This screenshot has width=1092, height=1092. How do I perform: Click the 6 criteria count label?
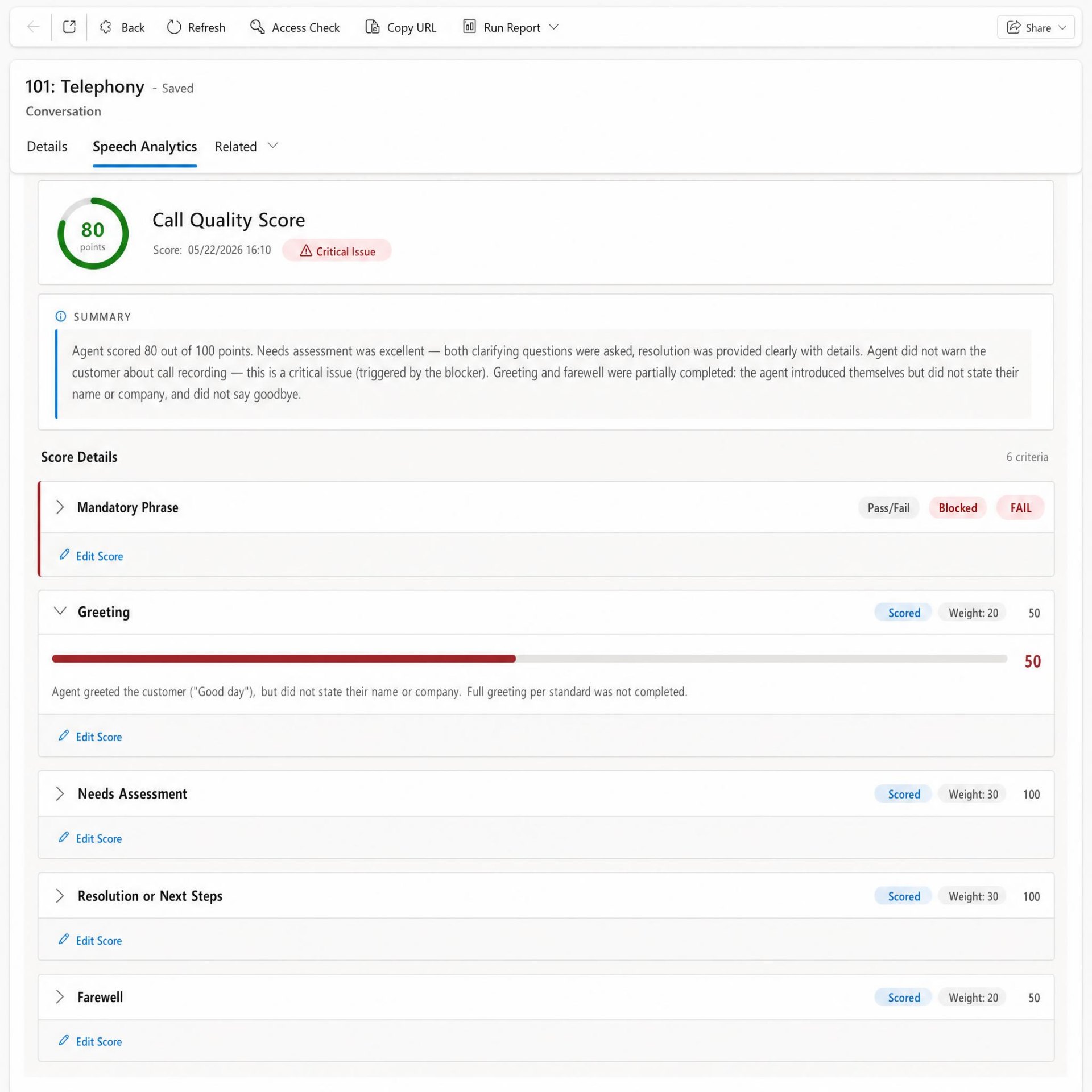pyautogui.click(x=1027, y=457)
